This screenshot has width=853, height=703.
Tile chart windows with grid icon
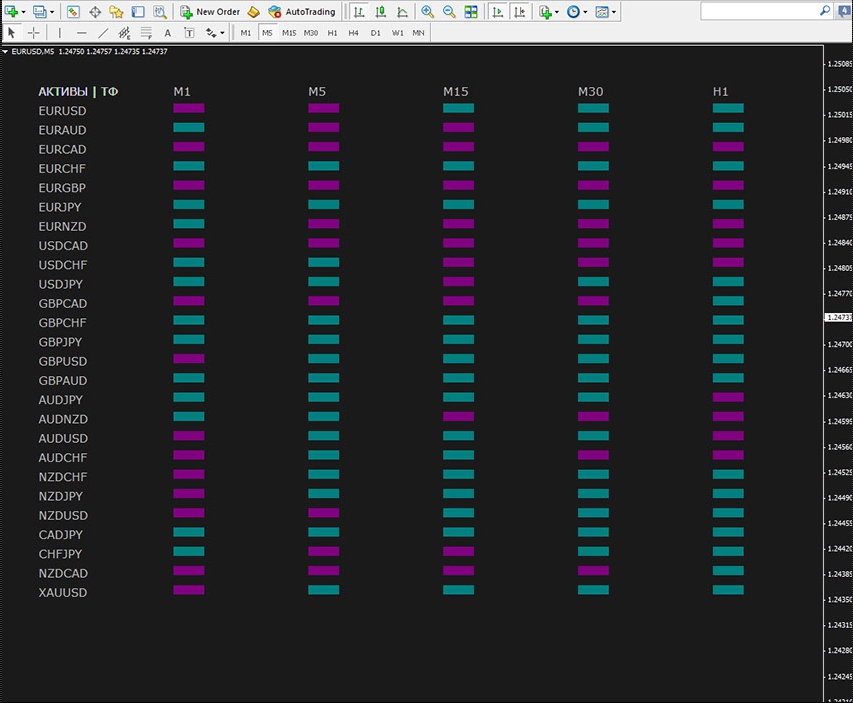click(x=471, y=12)
